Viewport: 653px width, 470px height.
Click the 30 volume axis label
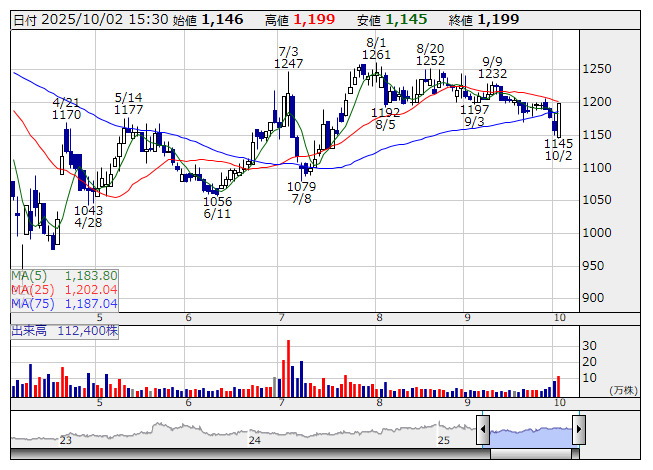(589, 346)
